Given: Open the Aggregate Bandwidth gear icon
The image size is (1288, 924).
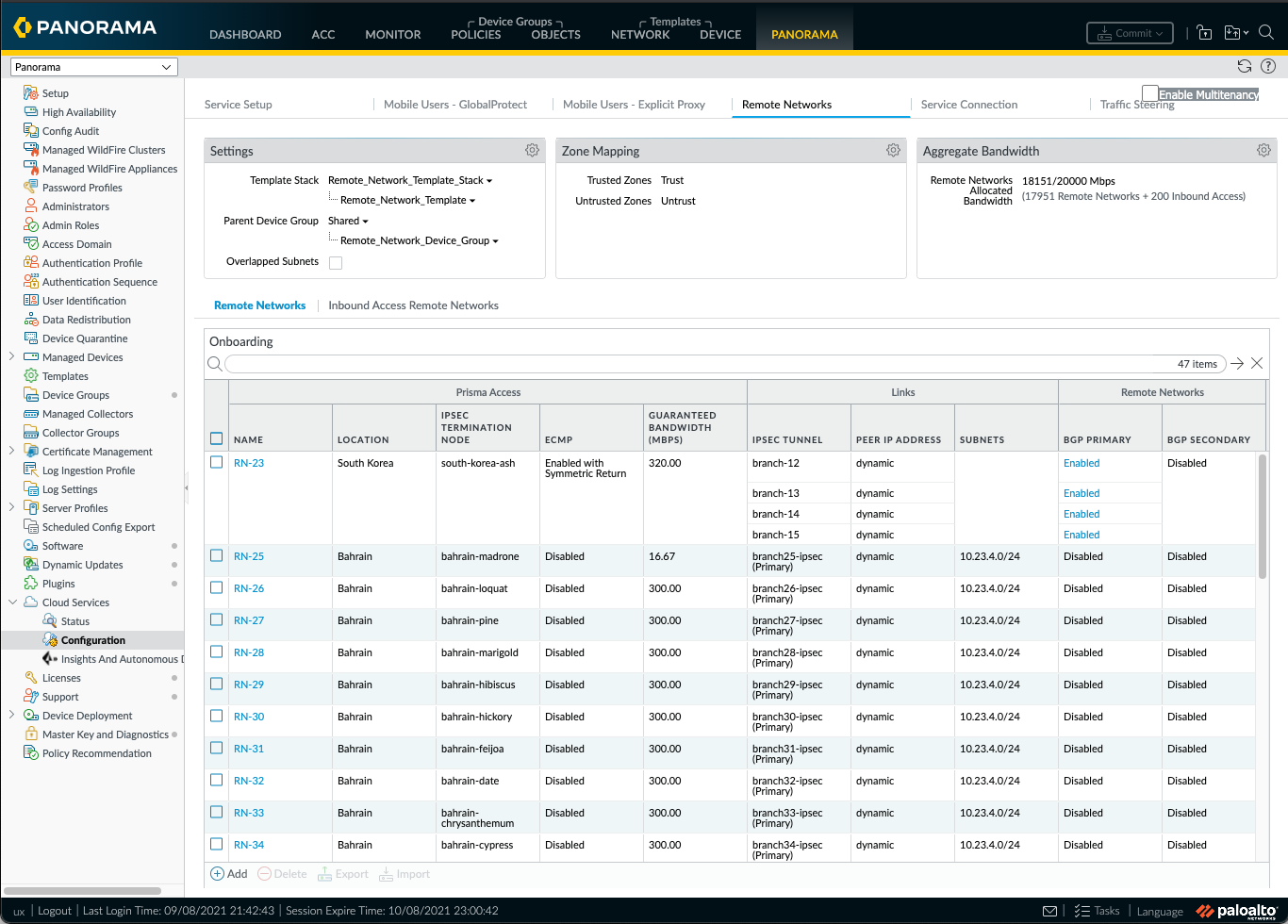Looking at the screenshot, I should pos(1263,151).
